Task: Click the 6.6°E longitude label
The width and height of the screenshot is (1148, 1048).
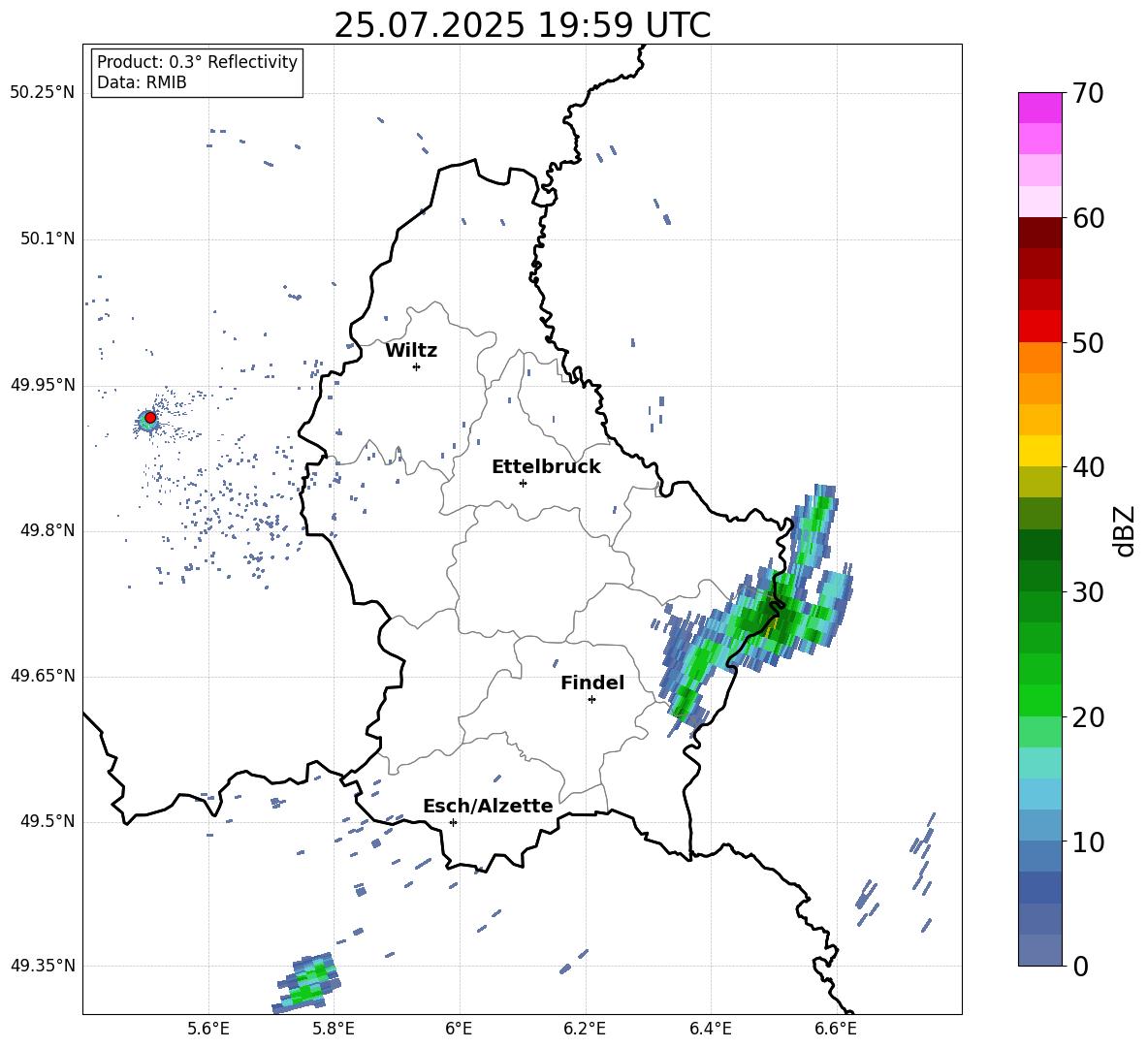Action: (836, 1029)
